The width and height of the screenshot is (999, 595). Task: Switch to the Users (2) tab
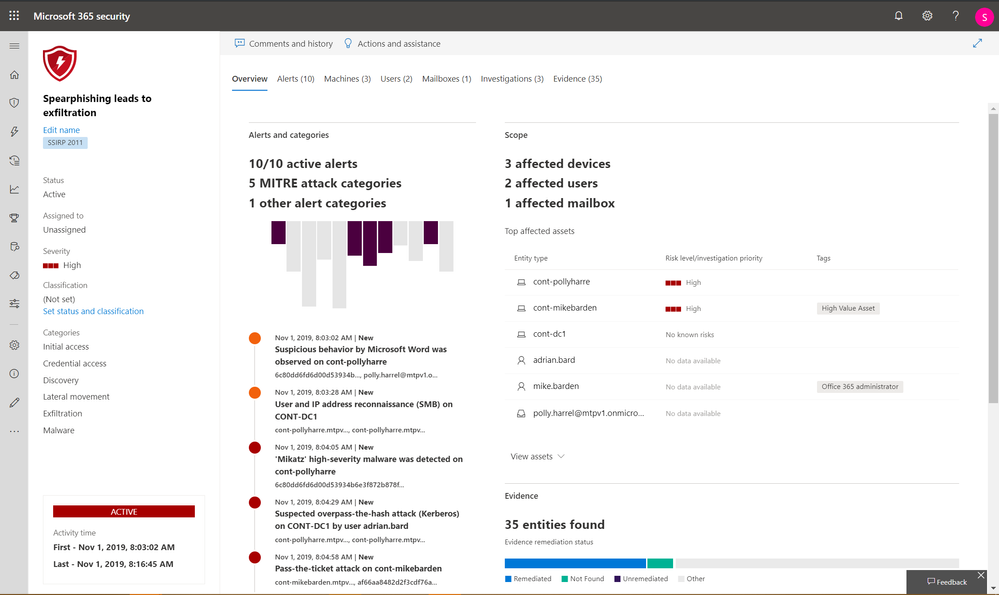click(396, 79)
